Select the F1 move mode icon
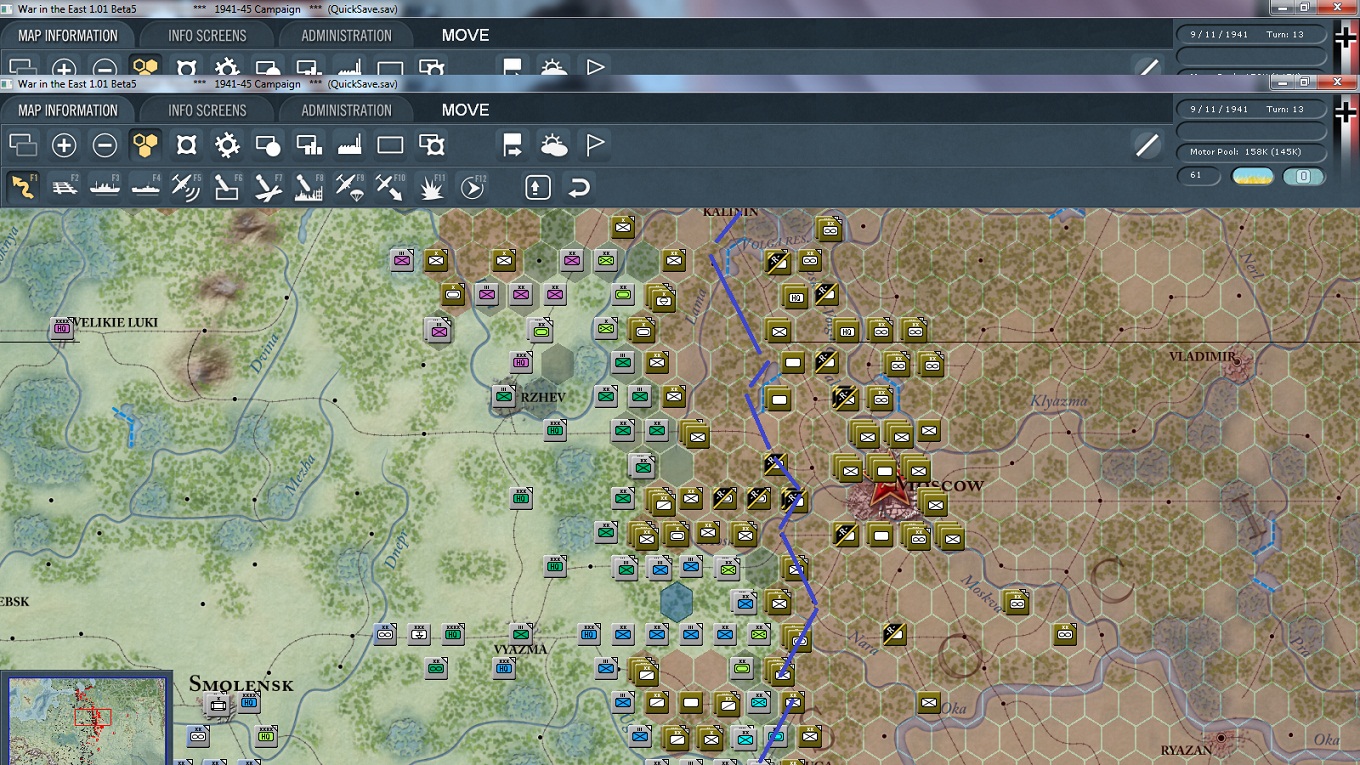 23,186
